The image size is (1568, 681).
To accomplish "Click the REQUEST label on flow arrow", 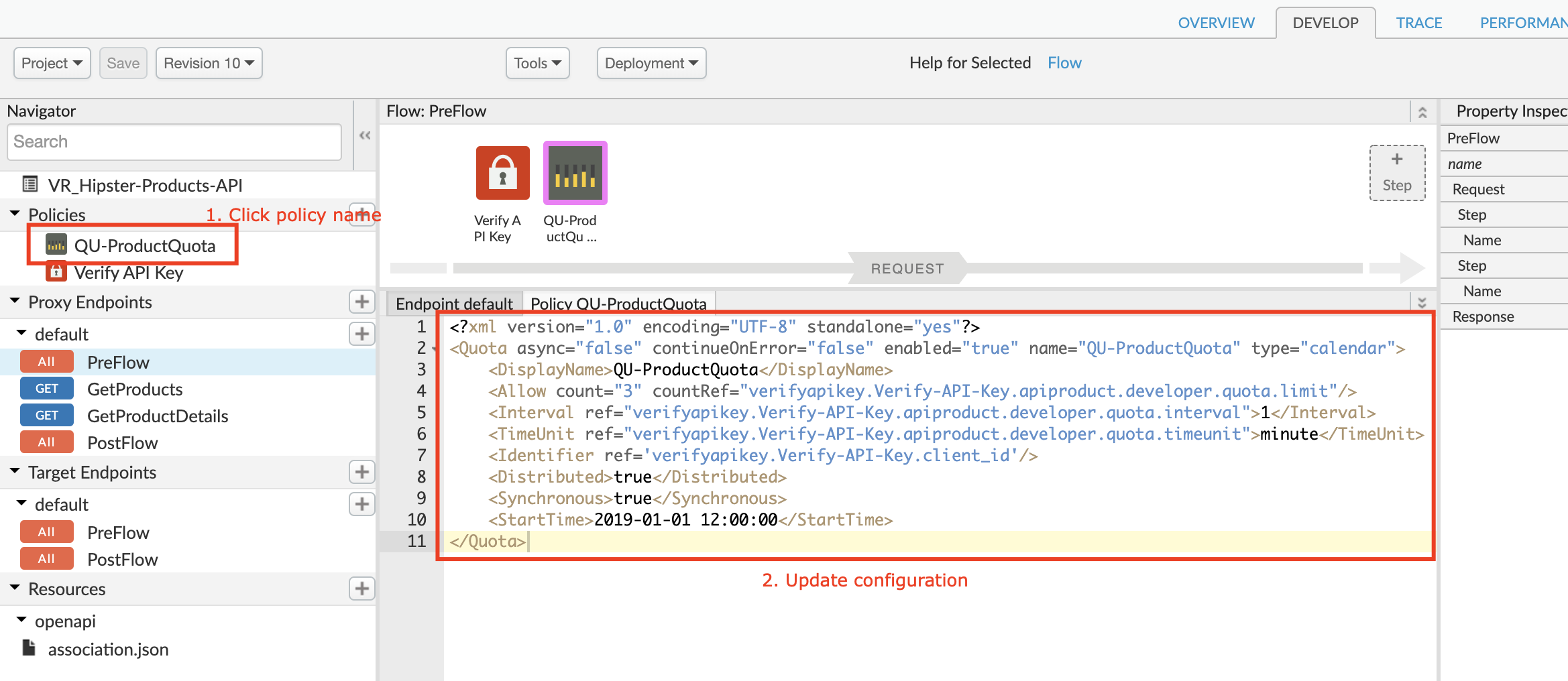I will pyautogui.click(x=907, y=269).
